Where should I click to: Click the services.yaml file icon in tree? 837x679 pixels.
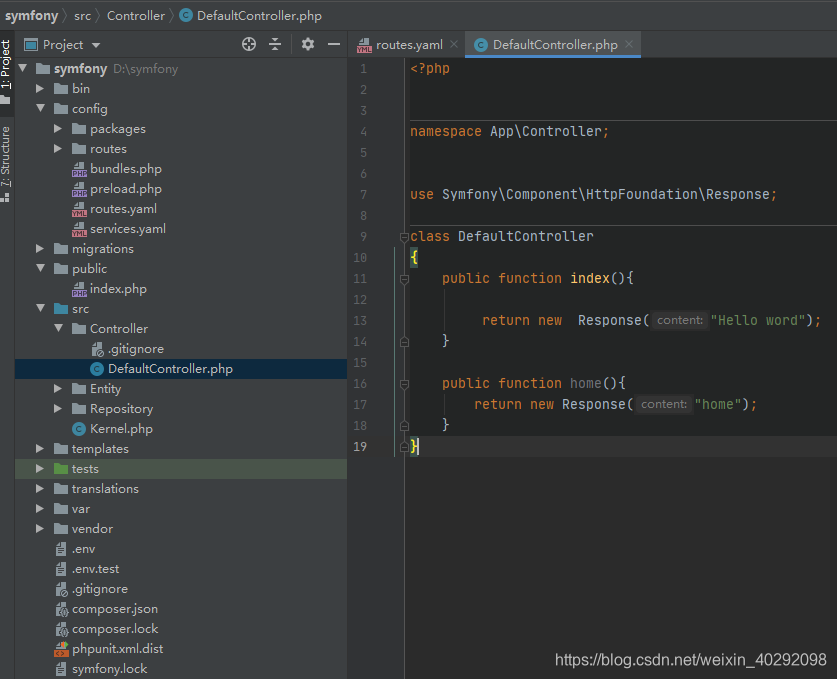(79, 228)
